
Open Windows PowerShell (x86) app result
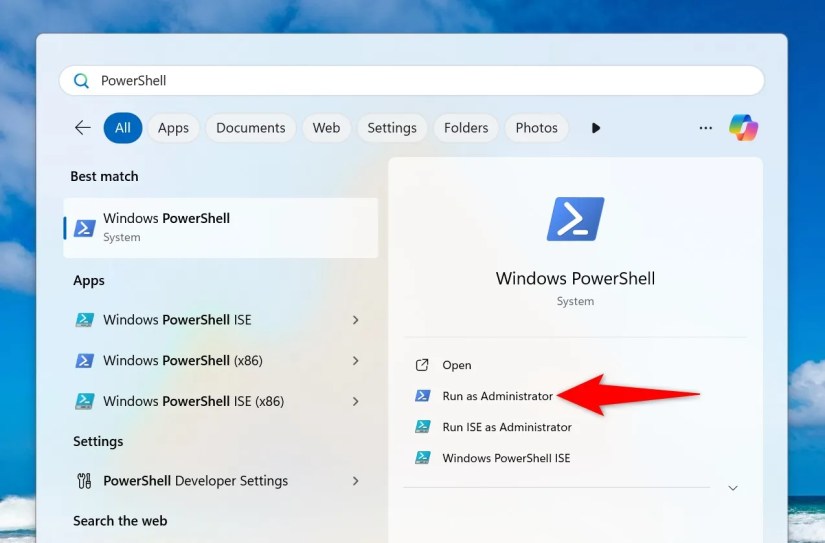pos(220,360)
